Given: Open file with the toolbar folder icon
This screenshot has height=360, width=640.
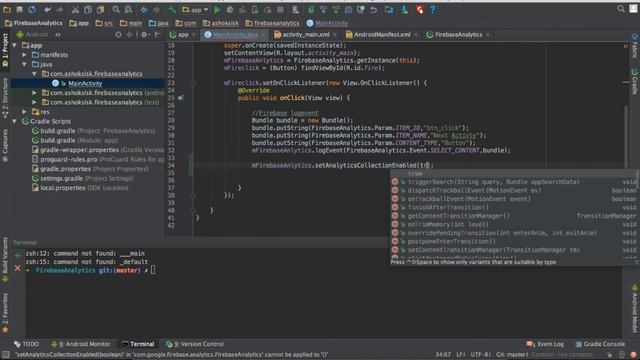Looking at the screenshot, I should pyautogui.click(x=7, y=9).
